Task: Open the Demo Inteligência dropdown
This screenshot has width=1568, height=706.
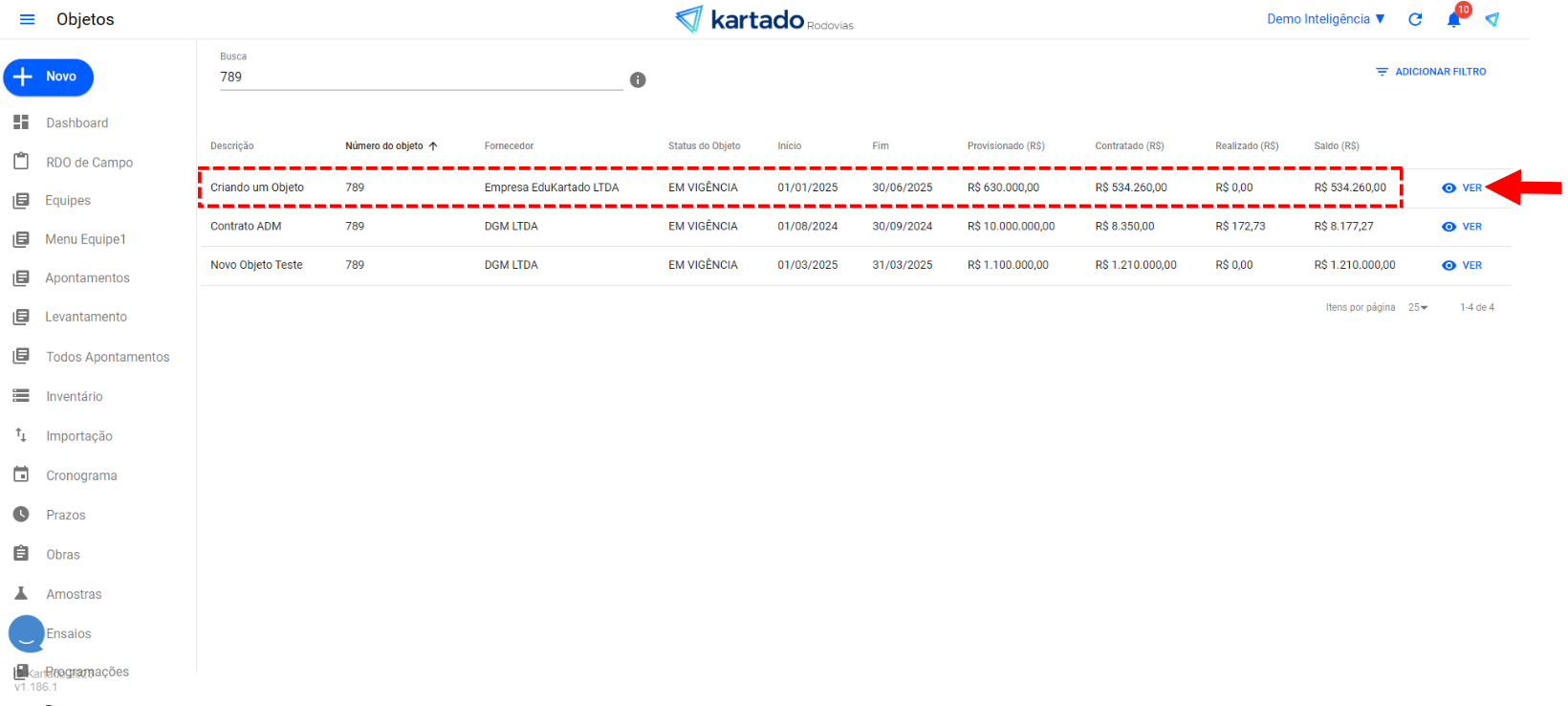Action: pyautogui.click(x=1325, y=19)
